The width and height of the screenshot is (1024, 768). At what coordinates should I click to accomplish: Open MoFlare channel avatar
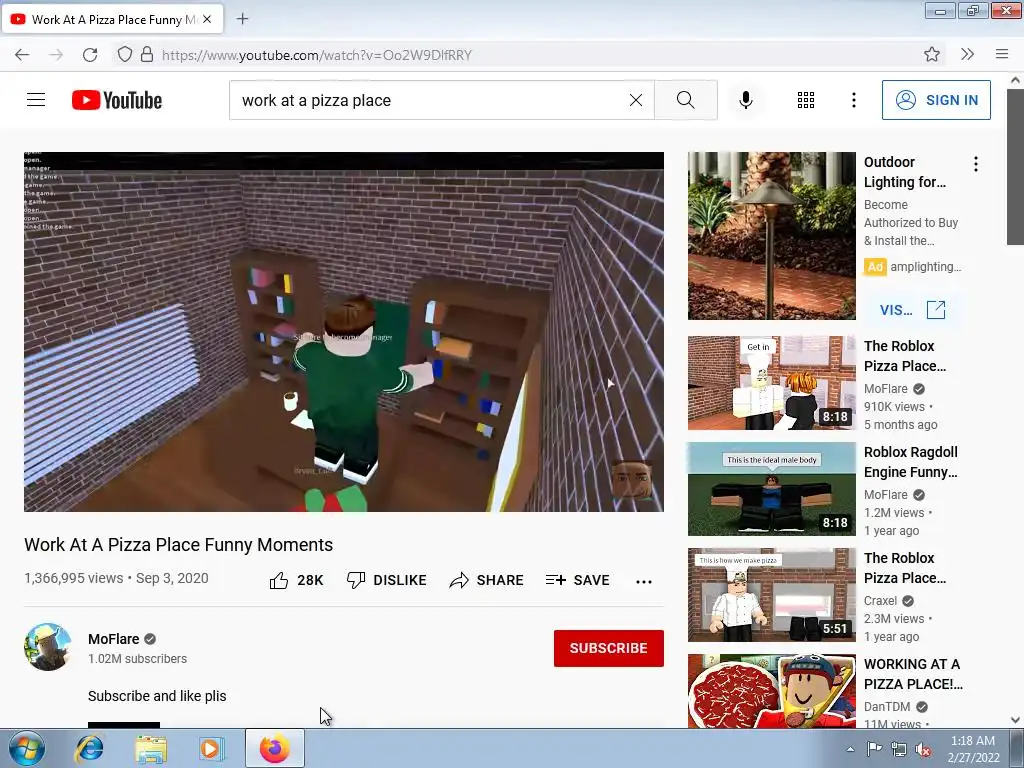pos(48,647)
